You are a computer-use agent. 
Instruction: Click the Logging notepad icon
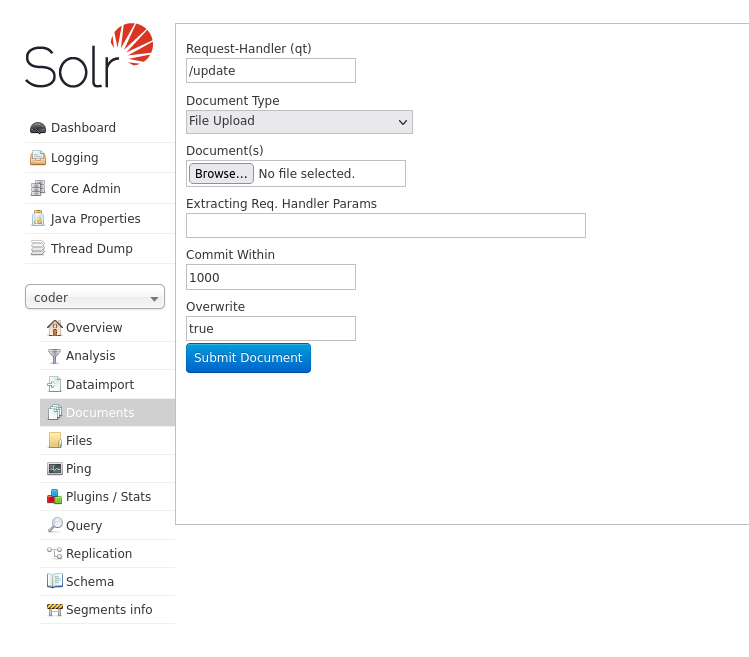38,158
